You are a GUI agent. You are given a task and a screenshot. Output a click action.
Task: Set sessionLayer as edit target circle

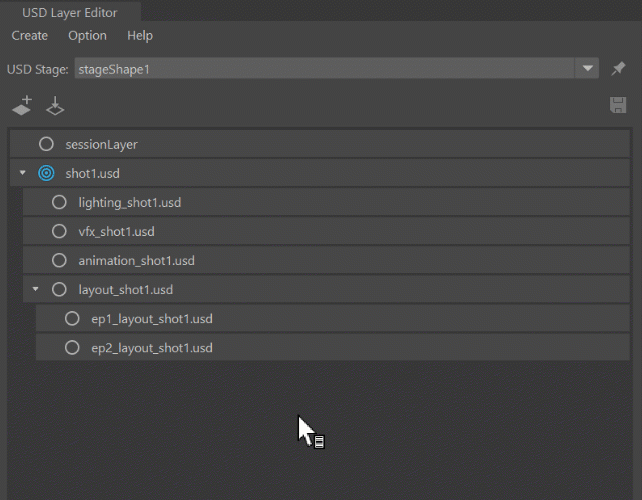46,144
